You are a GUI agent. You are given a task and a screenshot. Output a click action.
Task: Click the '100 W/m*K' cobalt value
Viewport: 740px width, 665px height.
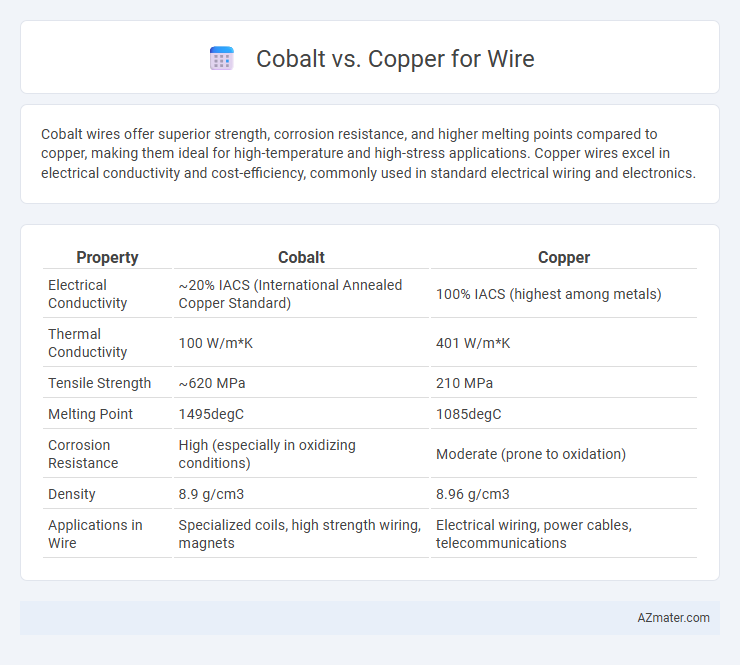coord(216,343)
